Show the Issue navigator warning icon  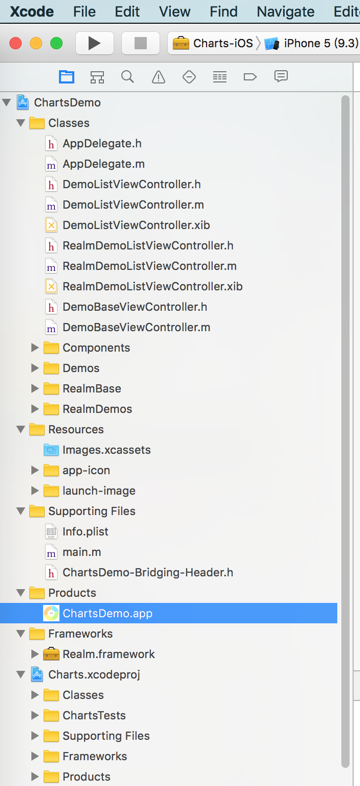[x=158, y=77]
